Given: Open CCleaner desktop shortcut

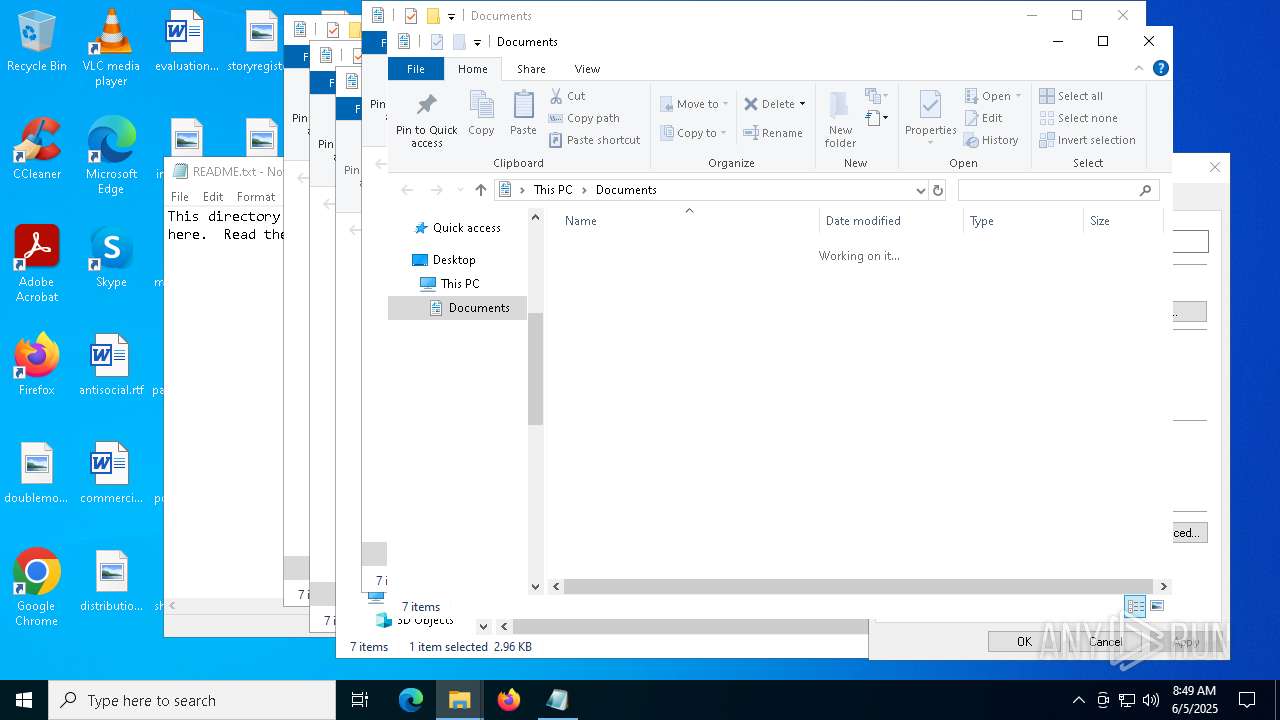Looking at the screenshot, I should (x=37, y=150).
